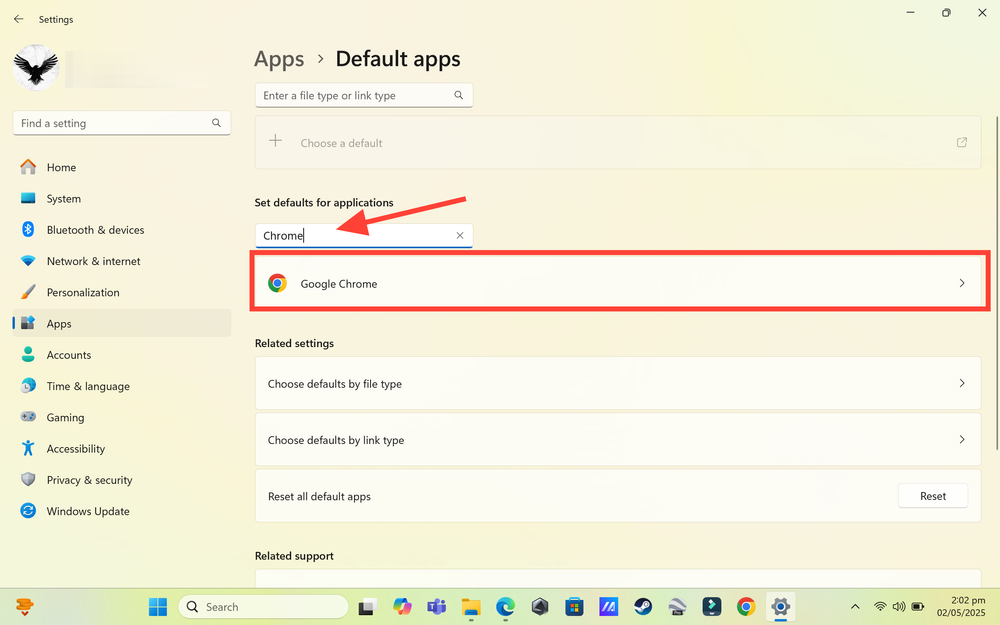This screenshot has height=625, width=1000.
Task: Open the profile avatar with eagle picture
Action: click(x=36, y=67)
